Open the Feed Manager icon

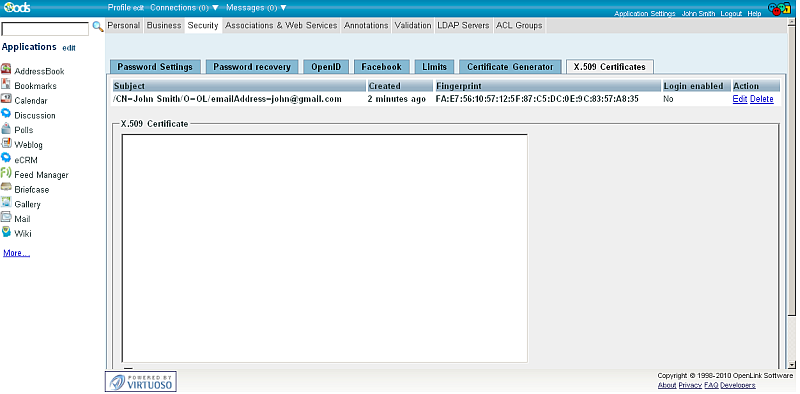tap(6, 173)
